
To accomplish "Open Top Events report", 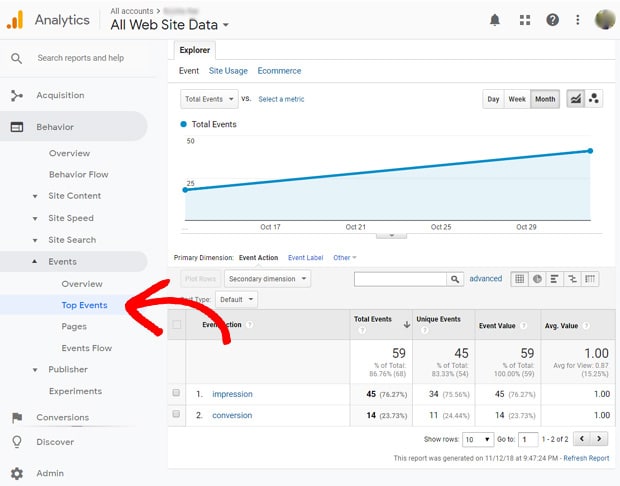I will 84,305.
